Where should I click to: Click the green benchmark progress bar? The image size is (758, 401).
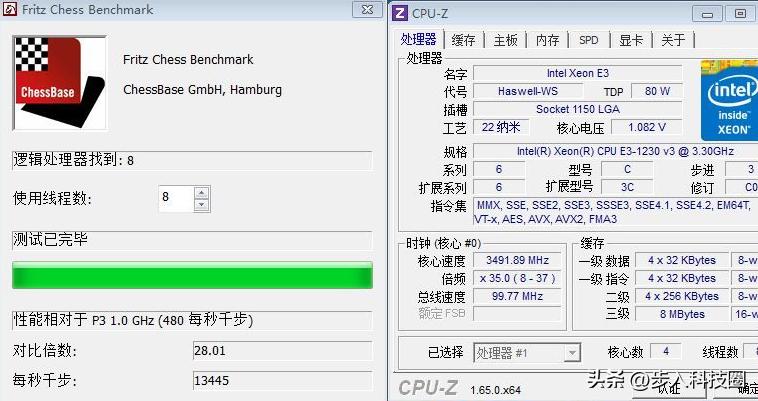pos(192,275)
